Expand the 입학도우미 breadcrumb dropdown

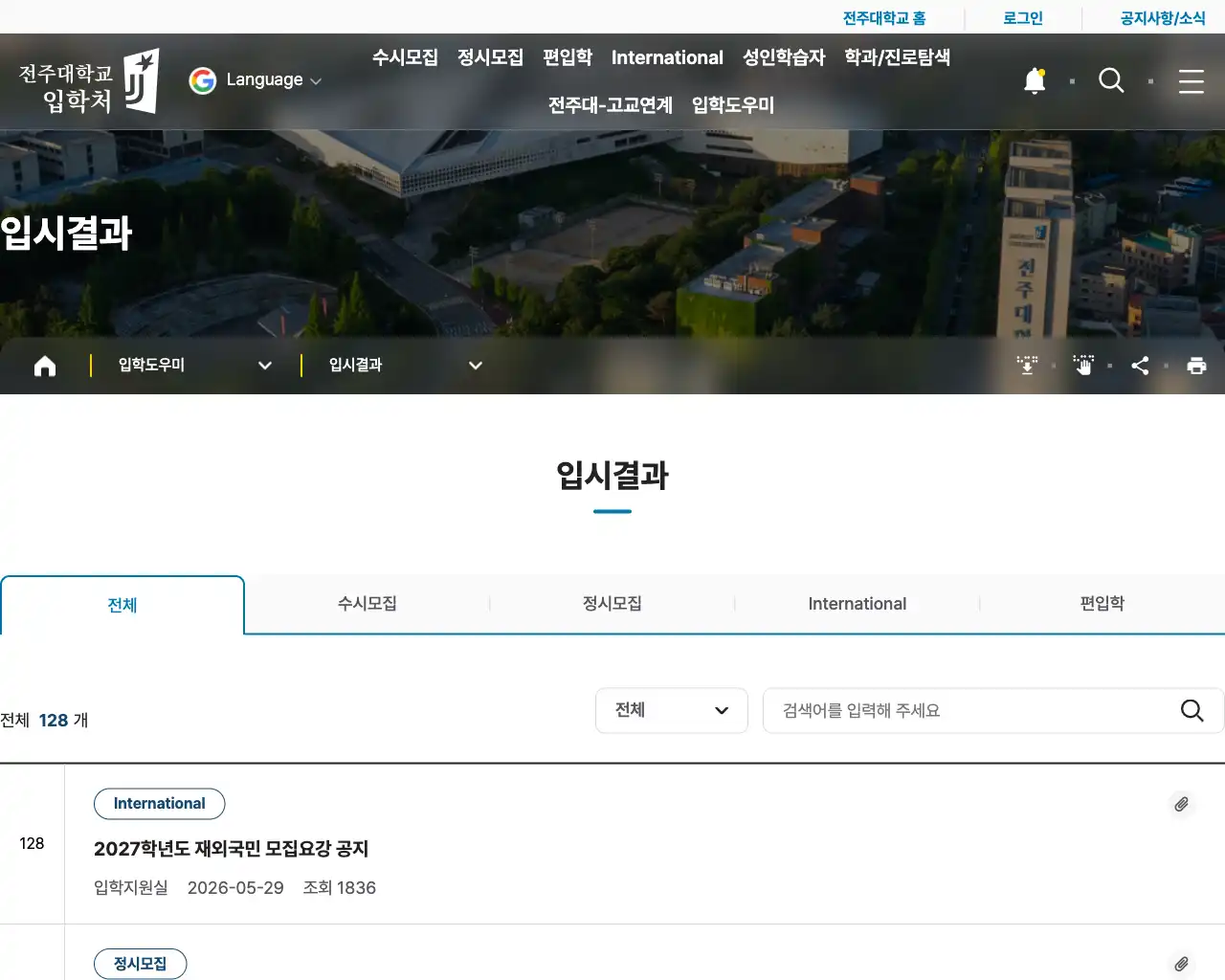pos(195,366)
